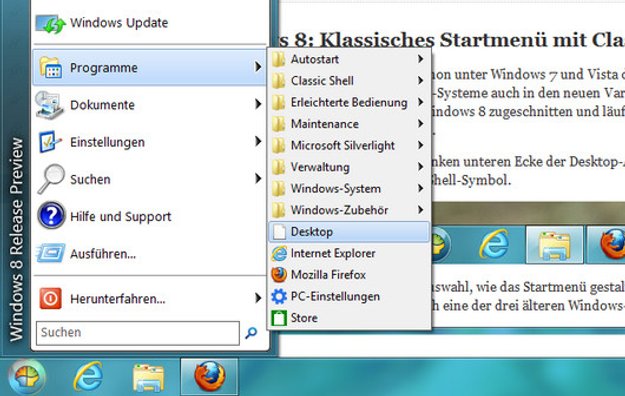
Task: Click the Microsoft Silverlight folder icon
Action: point(279,145)
